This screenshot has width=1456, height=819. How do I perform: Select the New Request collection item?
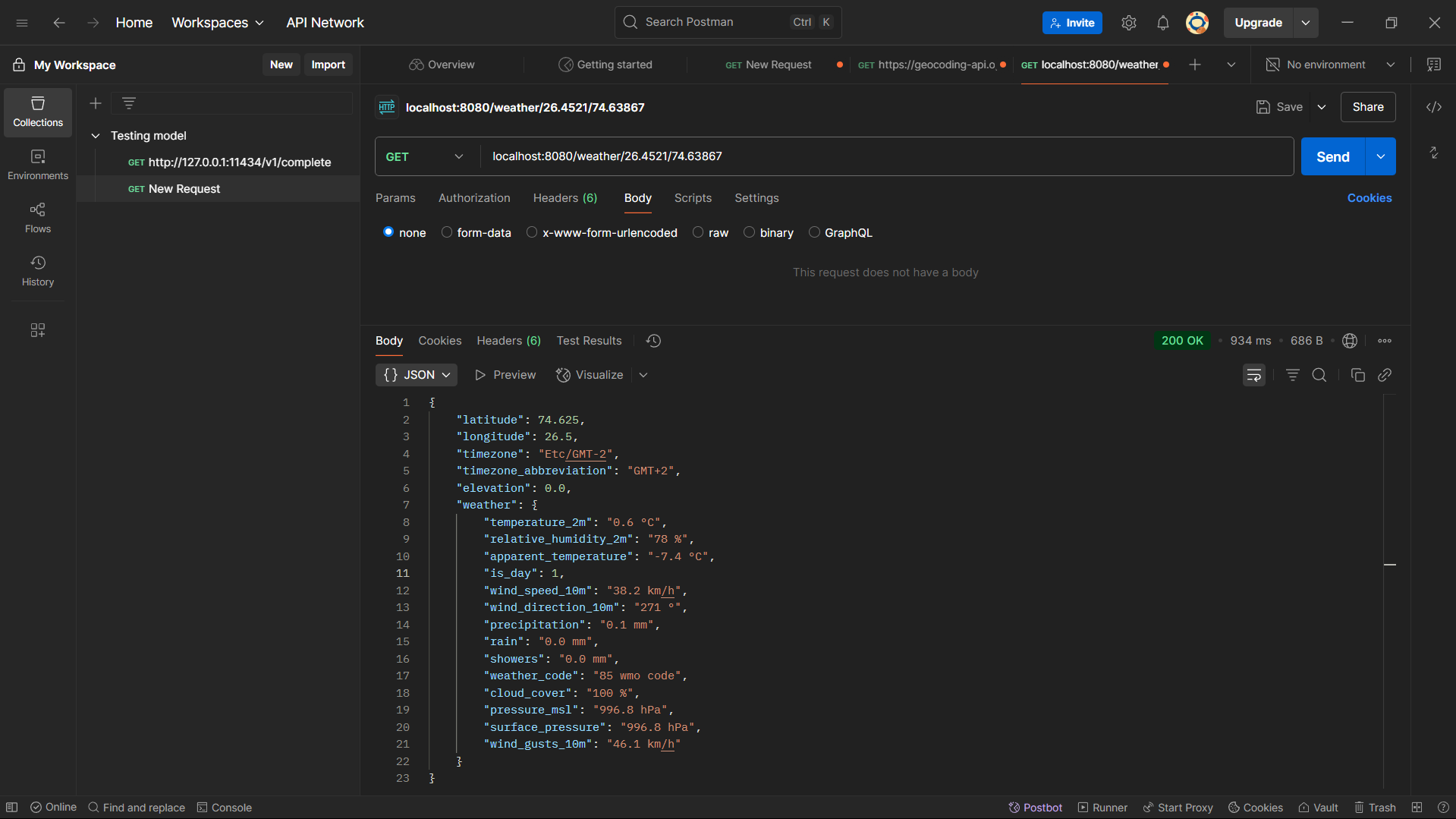click(218, 189)
